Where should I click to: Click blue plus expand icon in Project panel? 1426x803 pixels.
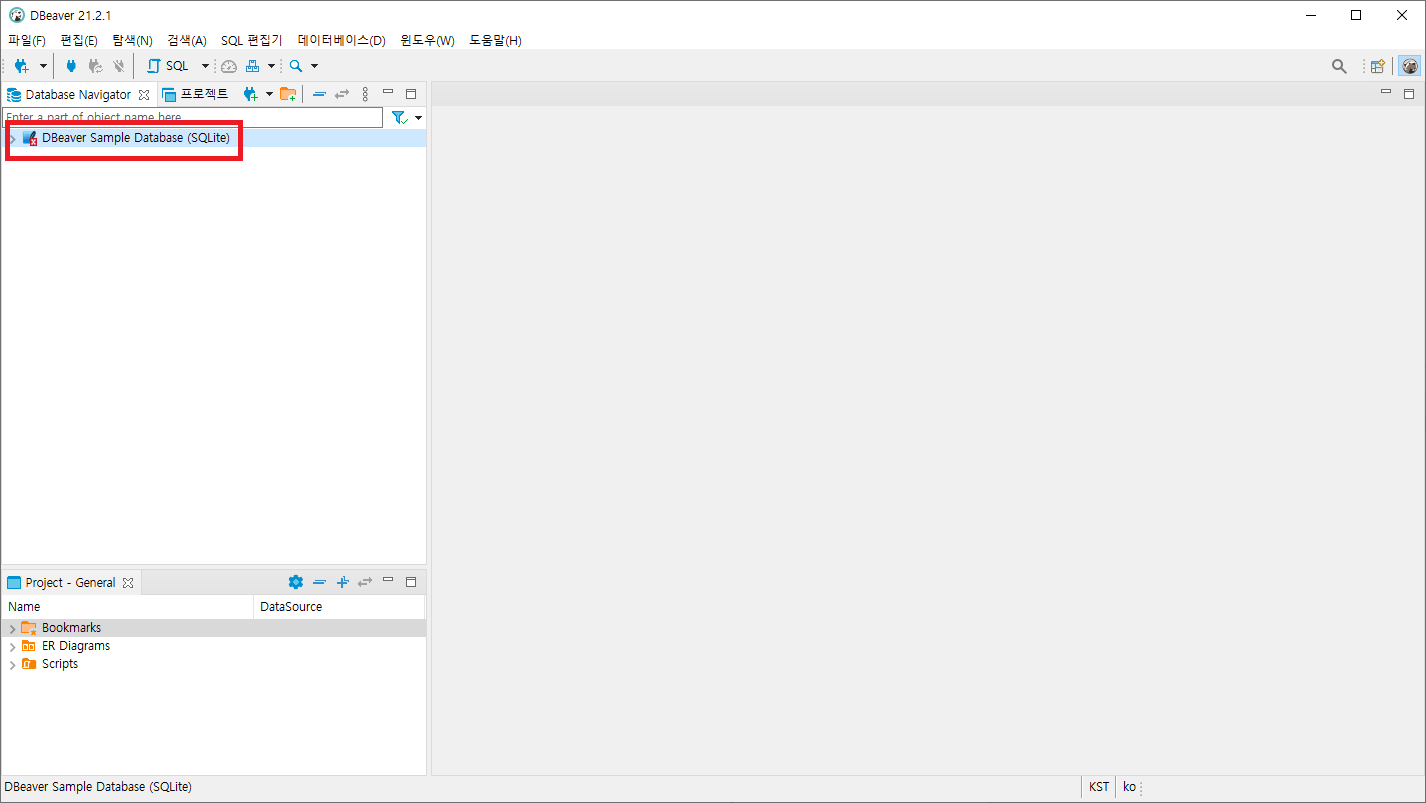[x=342, y=582]
